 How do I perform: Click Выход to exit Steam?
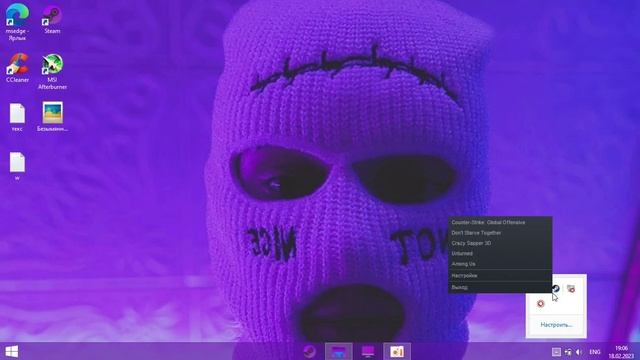pos(500,287)
